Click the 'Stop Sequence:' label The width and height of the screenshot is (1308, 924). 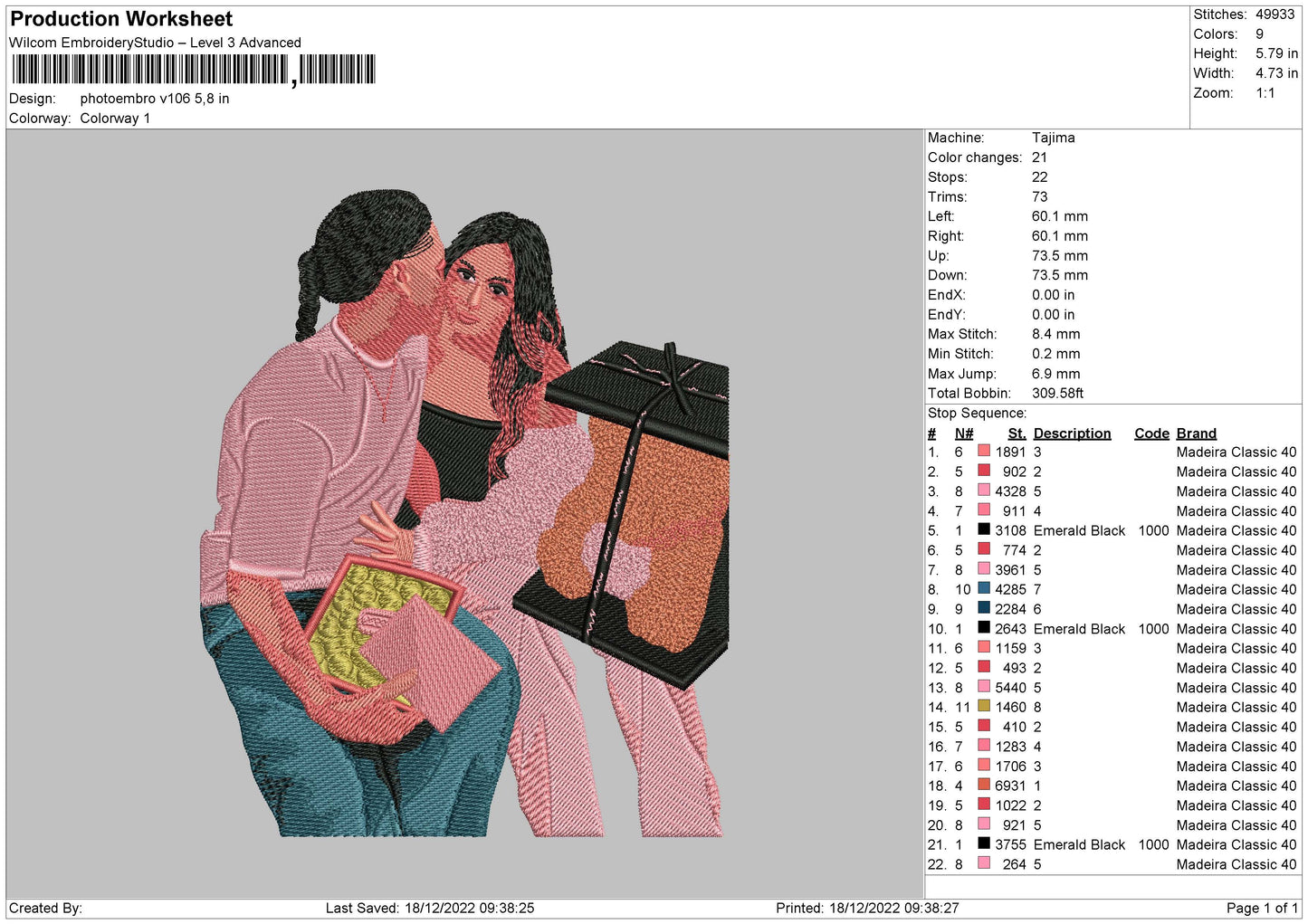click(x=977, y=413)
